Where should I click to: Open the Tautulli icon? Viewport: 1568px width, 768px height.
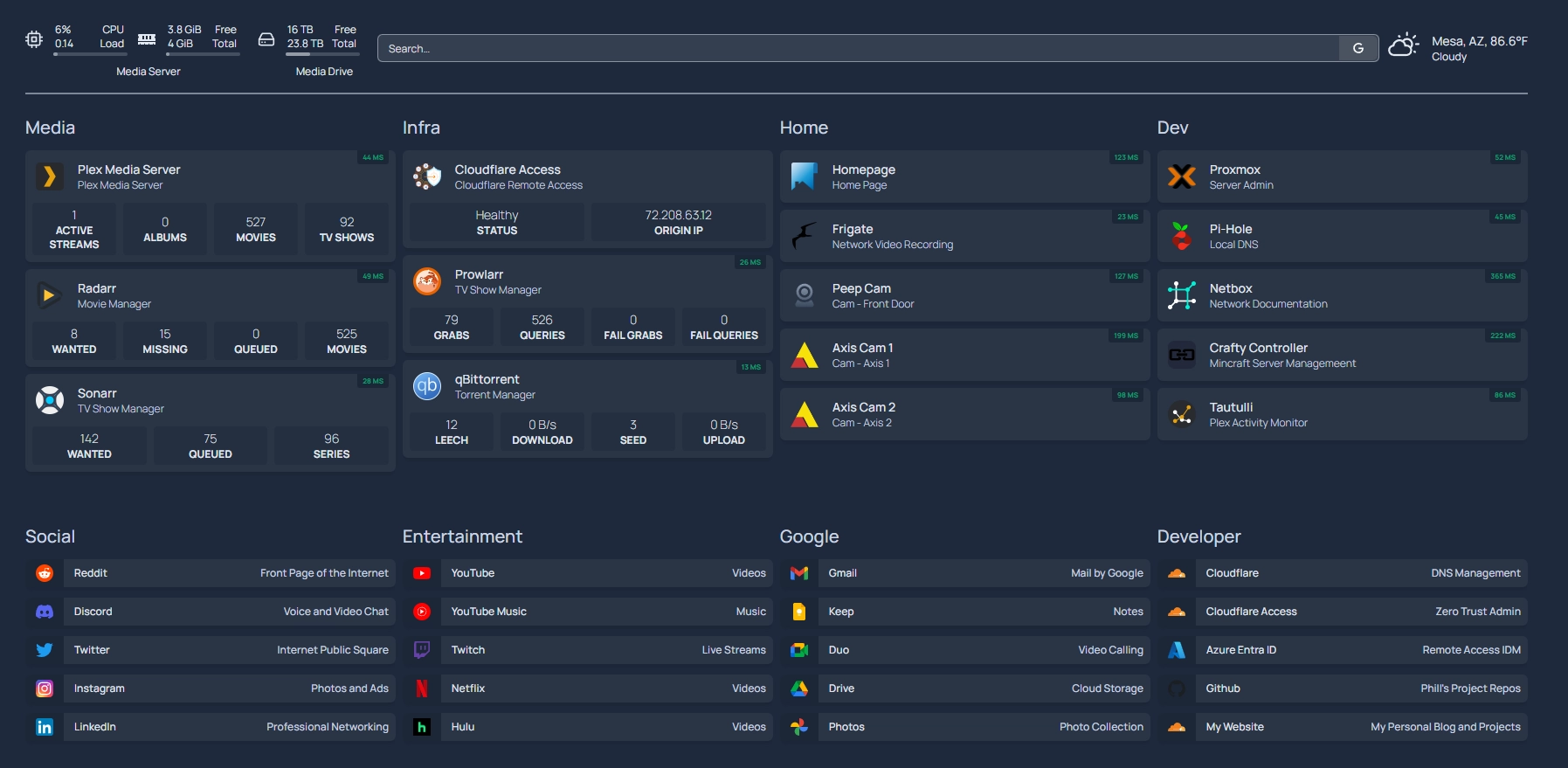1182,414
